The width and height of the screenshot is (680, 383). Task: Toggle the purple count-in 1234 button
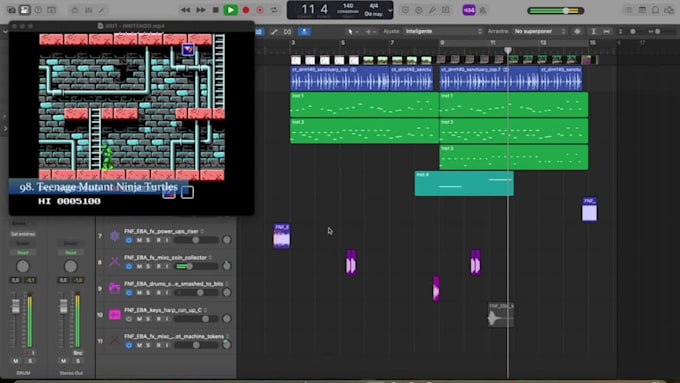[468, 10]
